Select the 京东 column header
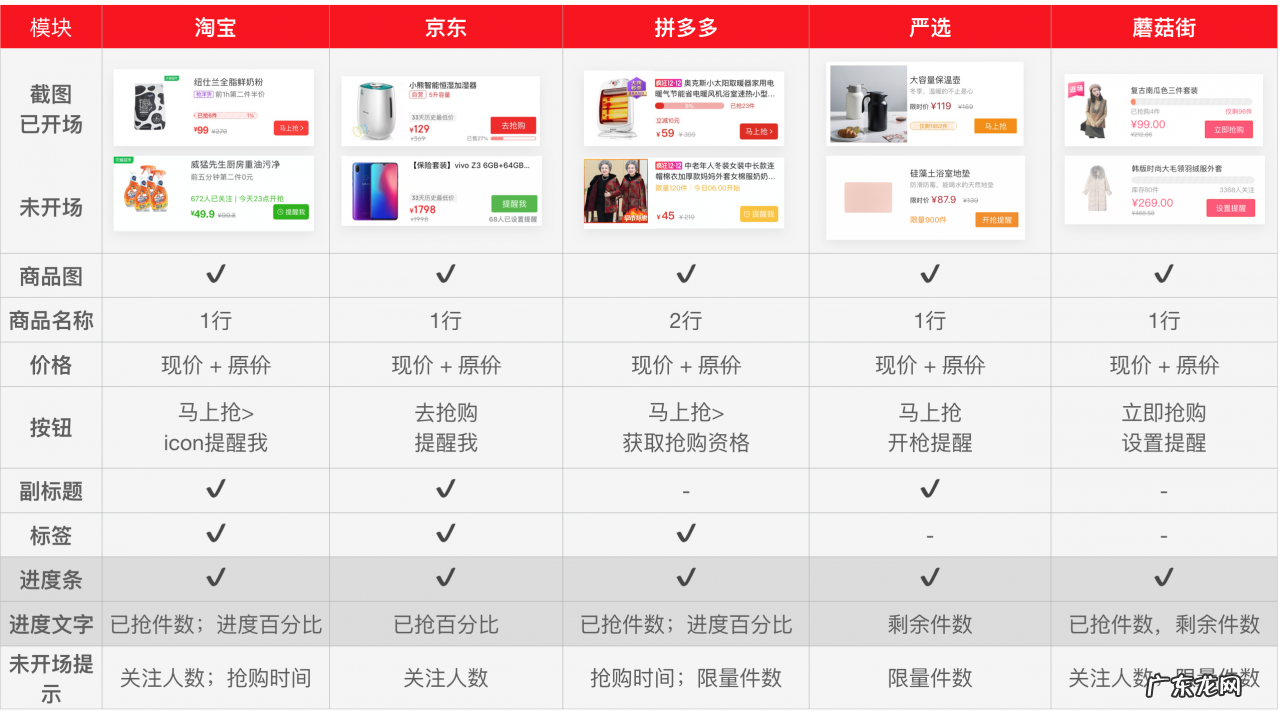 point(445,27)
